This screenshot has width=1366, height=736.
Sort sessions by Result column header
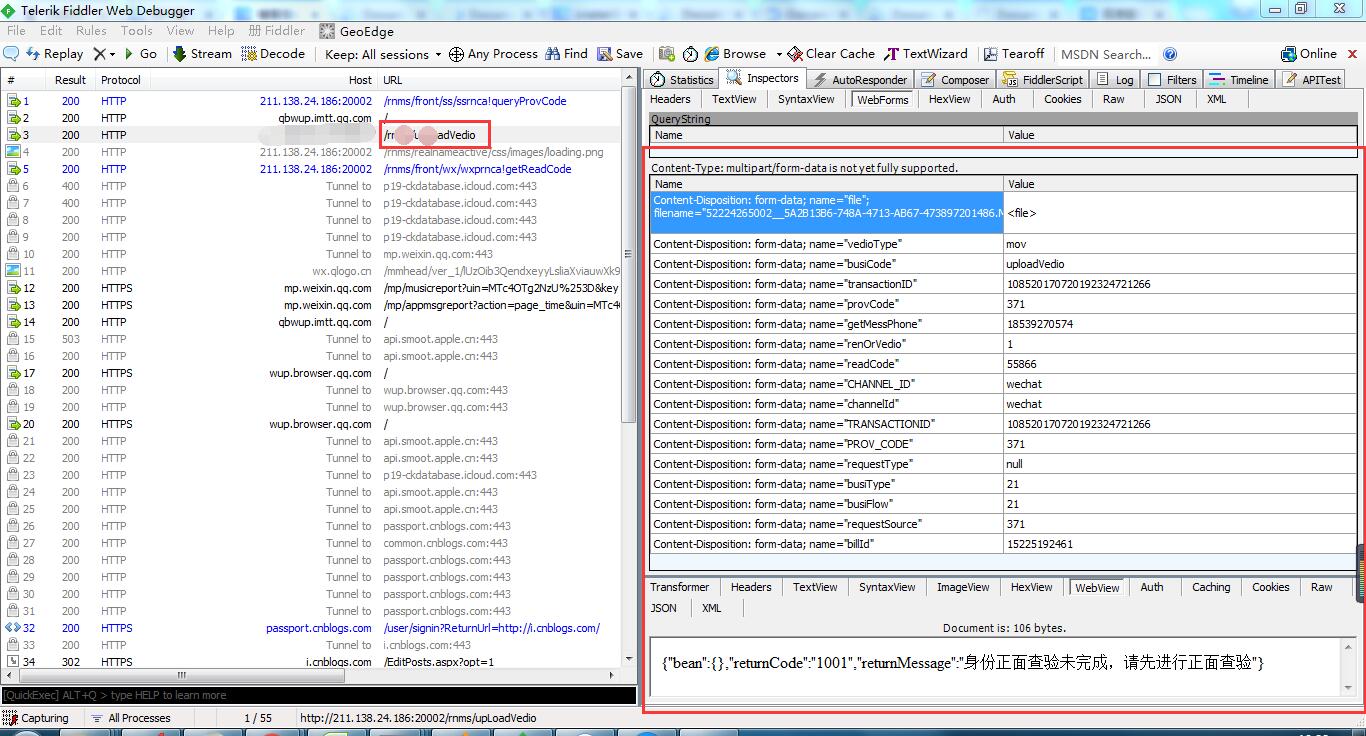[70, 80]
